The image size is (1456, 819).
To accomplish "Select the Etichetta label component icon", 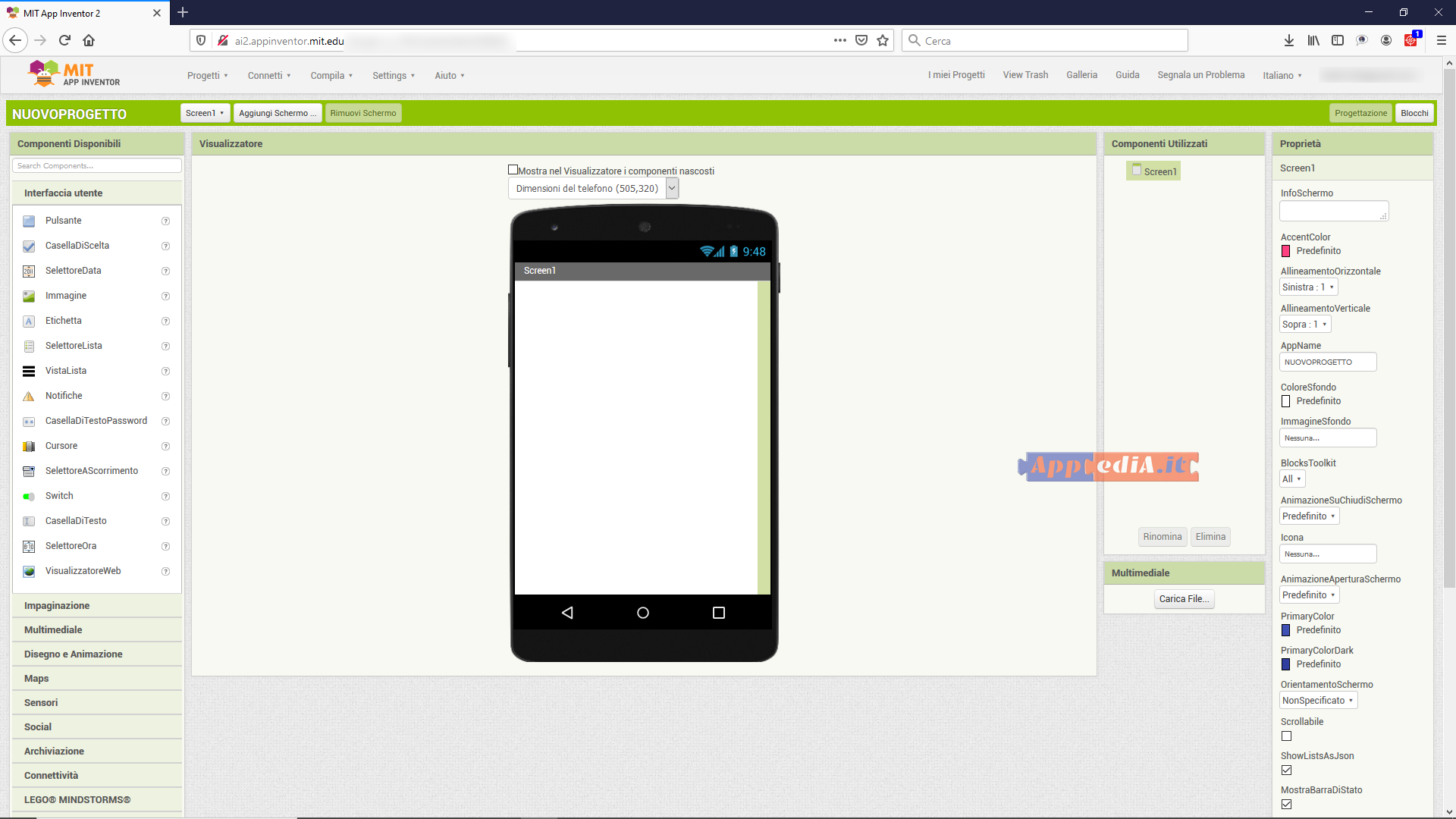I will (29, 322).
